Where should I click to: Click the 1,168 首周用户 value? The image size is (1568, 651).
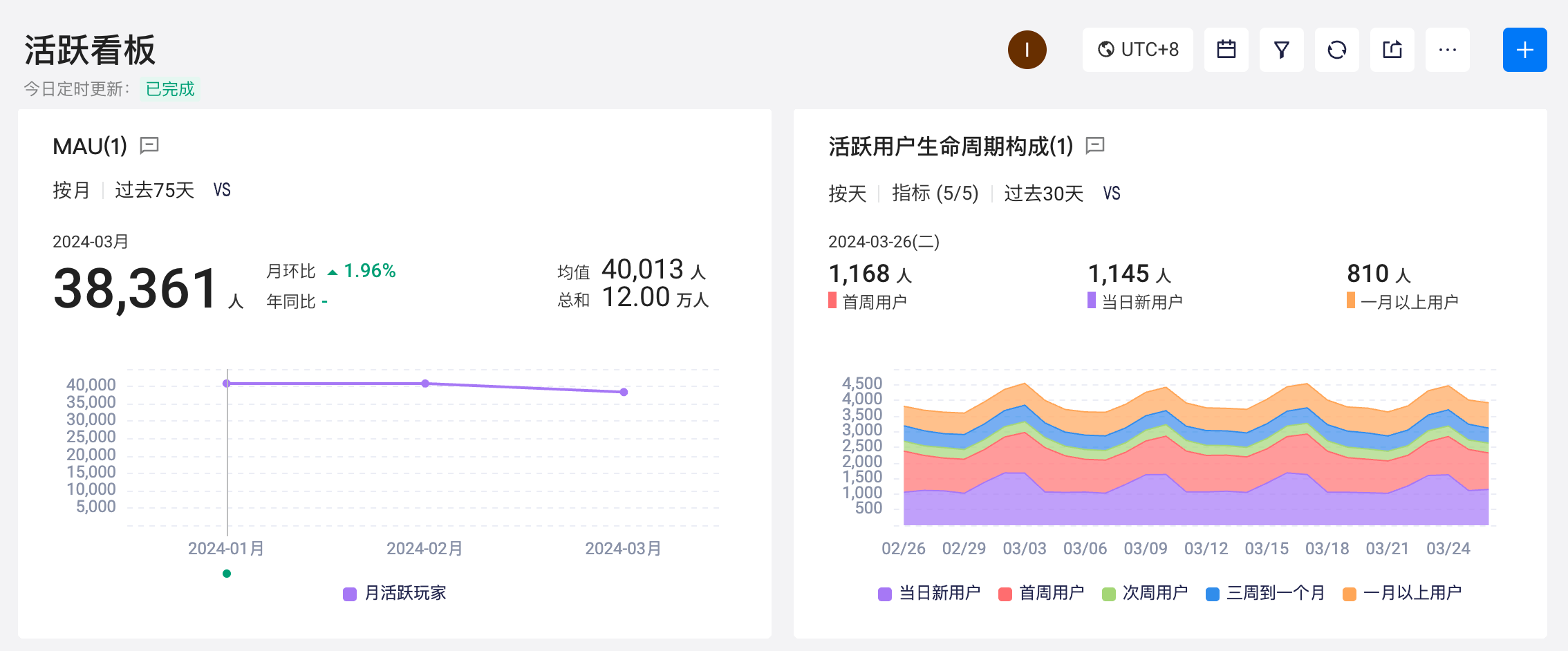(859, 274)
